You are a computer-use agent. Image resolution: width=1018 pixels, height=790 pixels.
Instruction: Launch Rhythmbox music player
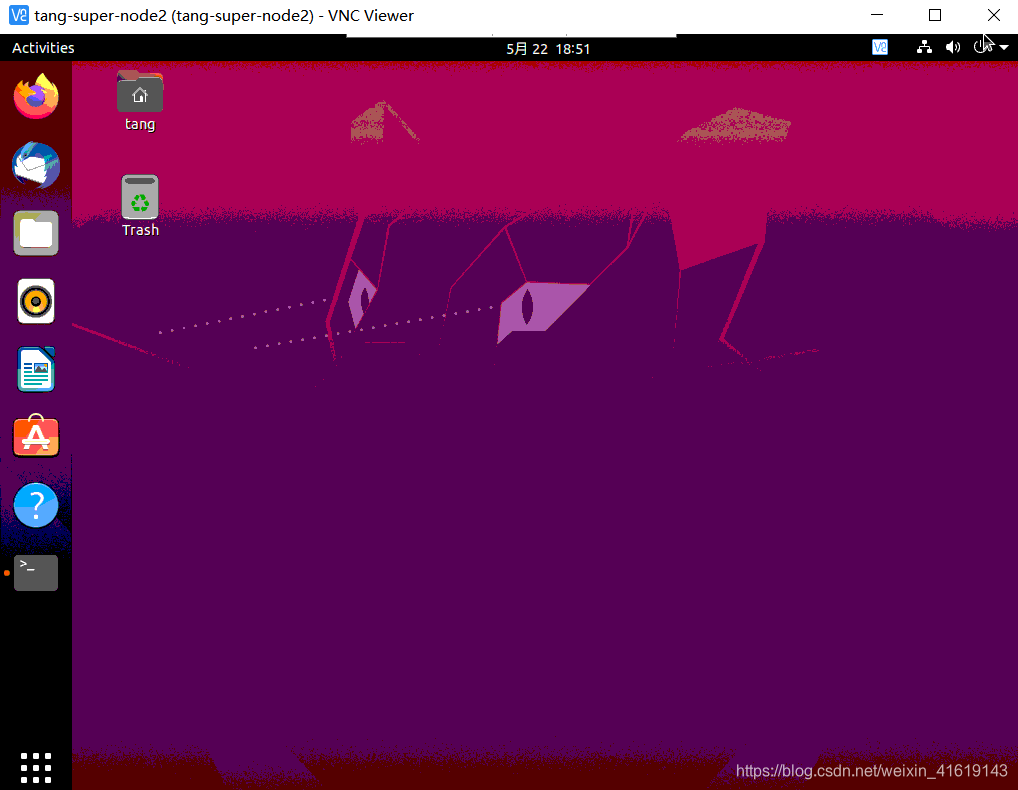36,301
